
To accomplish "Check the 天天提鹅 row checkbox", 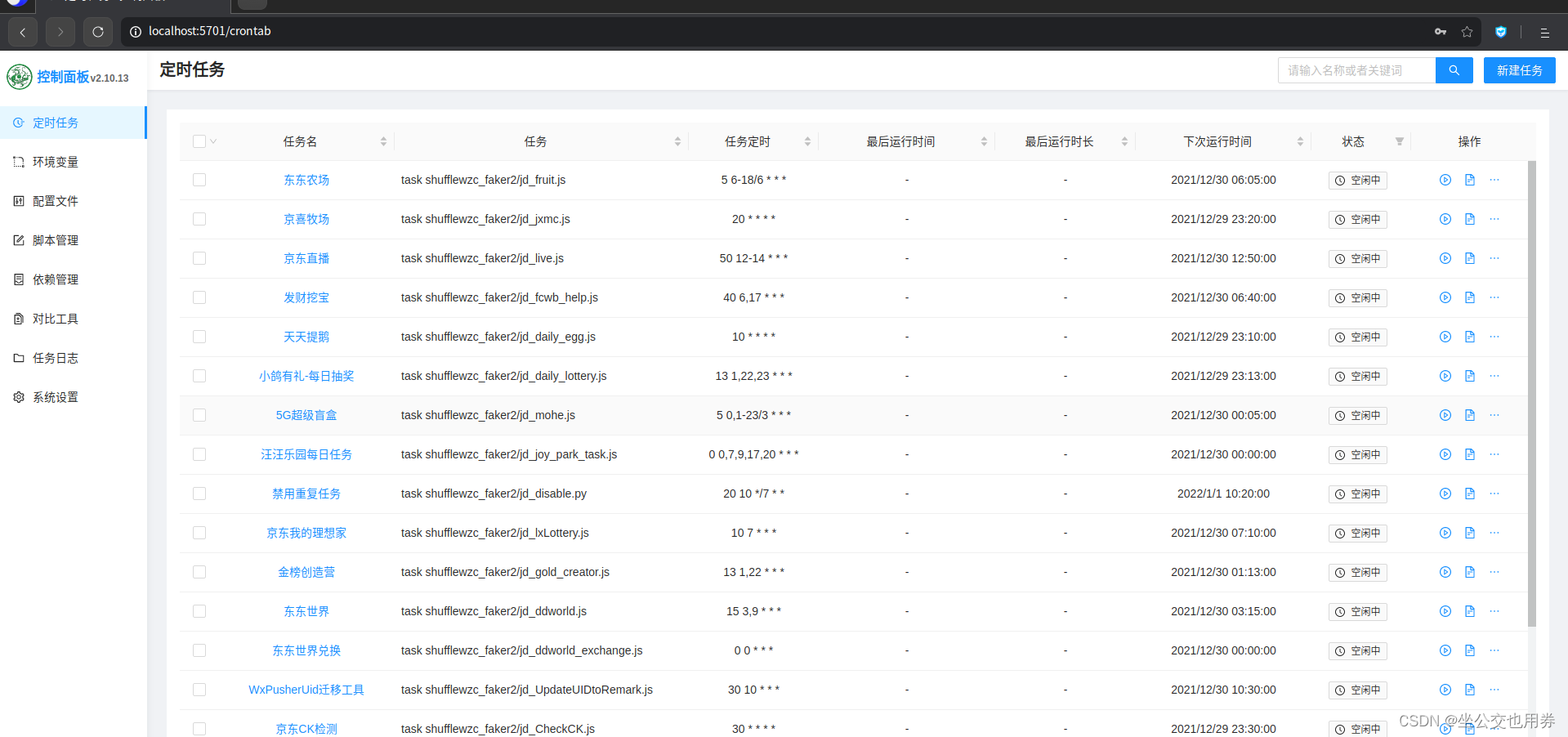I will (x=199, y=337).
